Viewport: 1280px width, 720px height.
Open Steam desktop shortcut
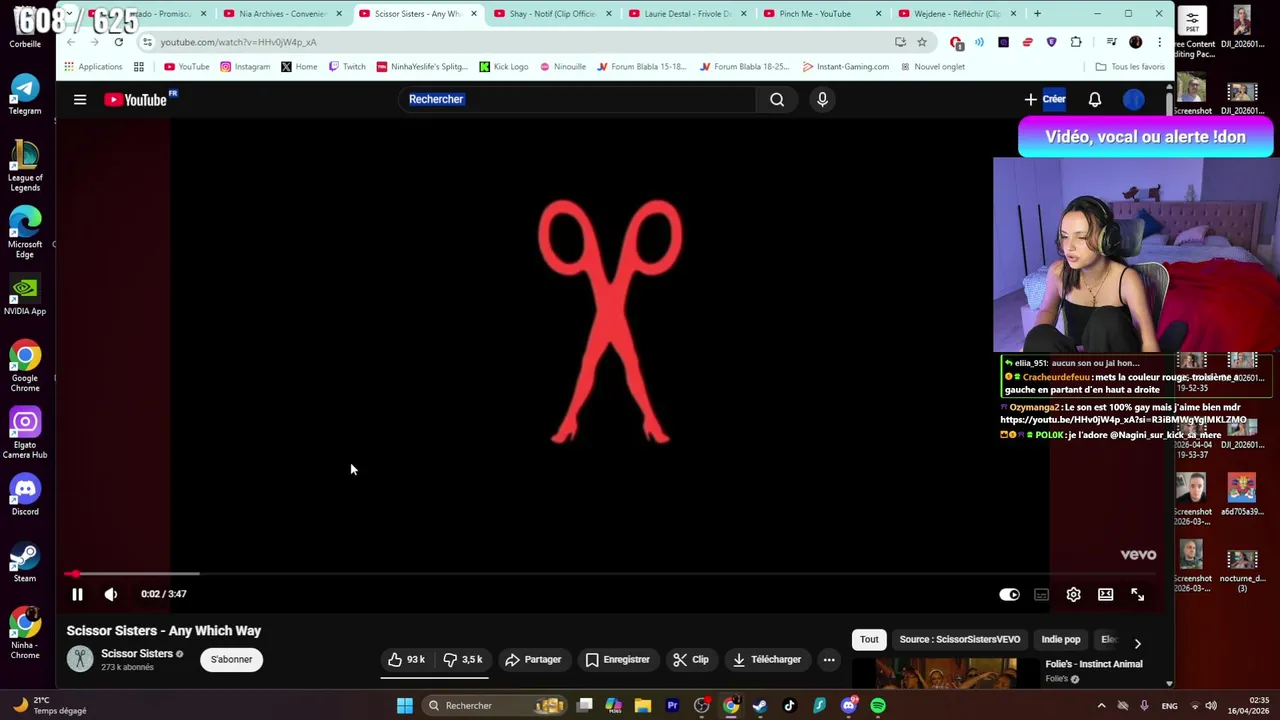coord(25,562)
